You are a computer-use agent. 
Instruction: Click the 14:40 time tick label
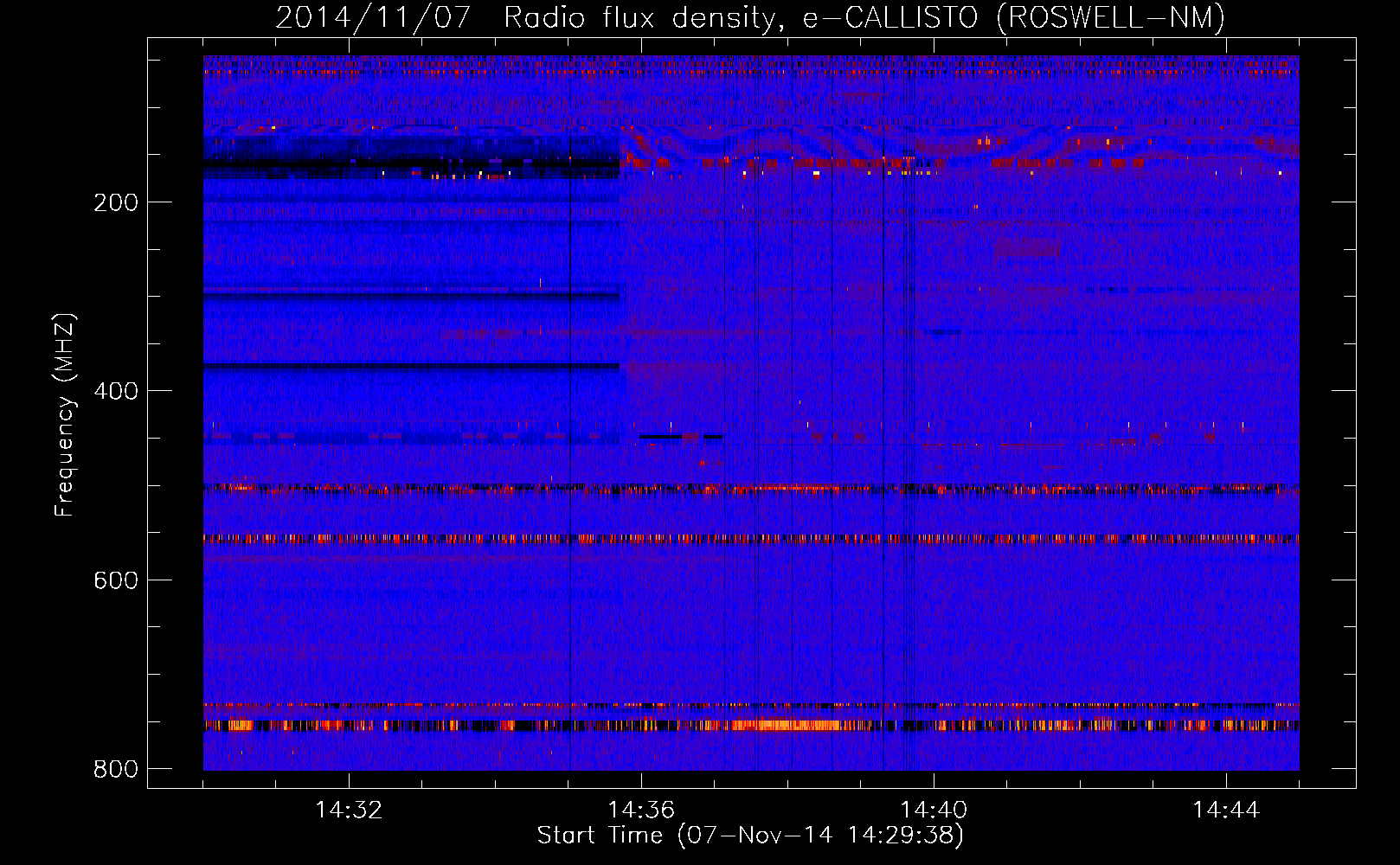934,811
